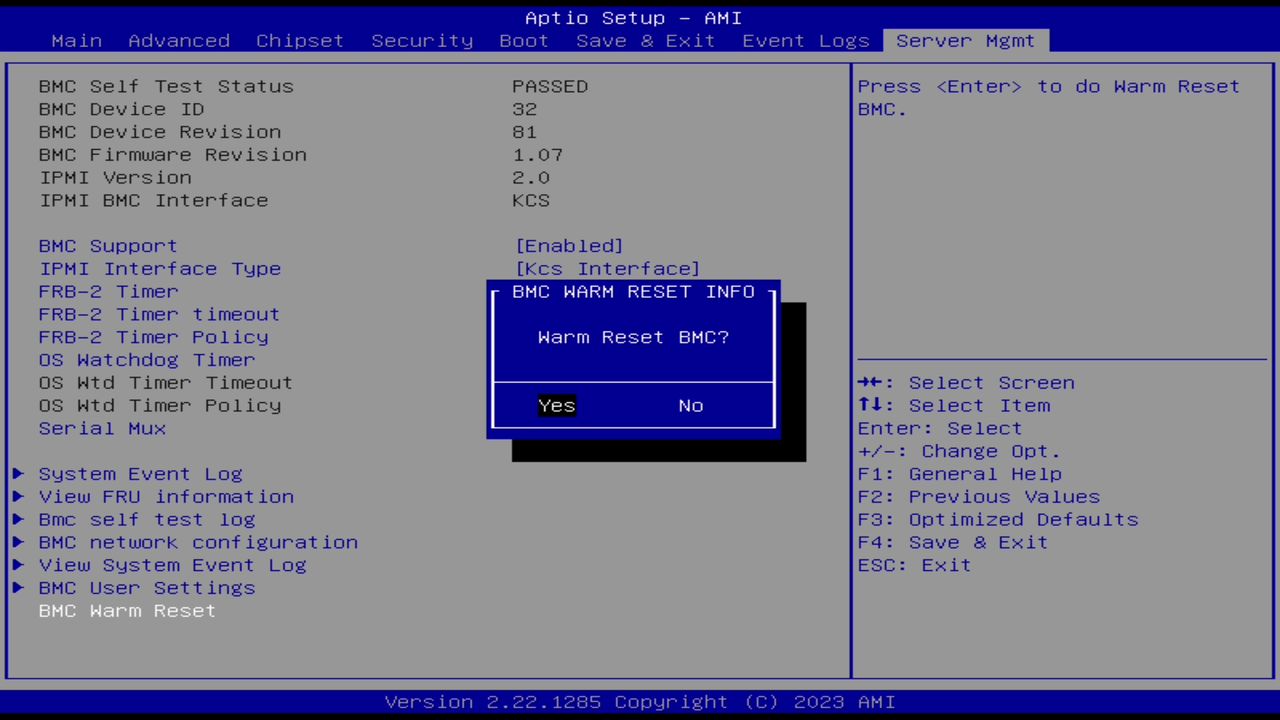Click the ESC: Exit hint

coord(914,565)
